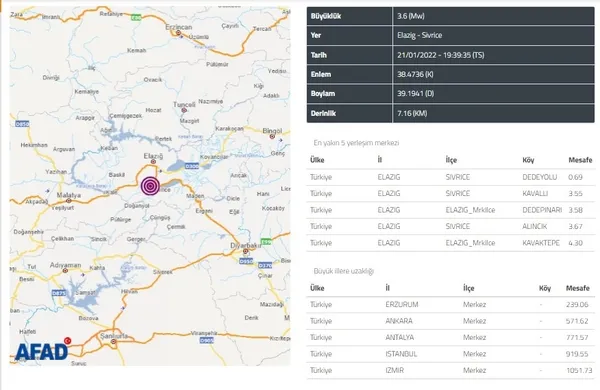Click the Hekimhan label on the map
This screenshot has width=600, height=390.
pyautogui.click(x=34, y=145)
